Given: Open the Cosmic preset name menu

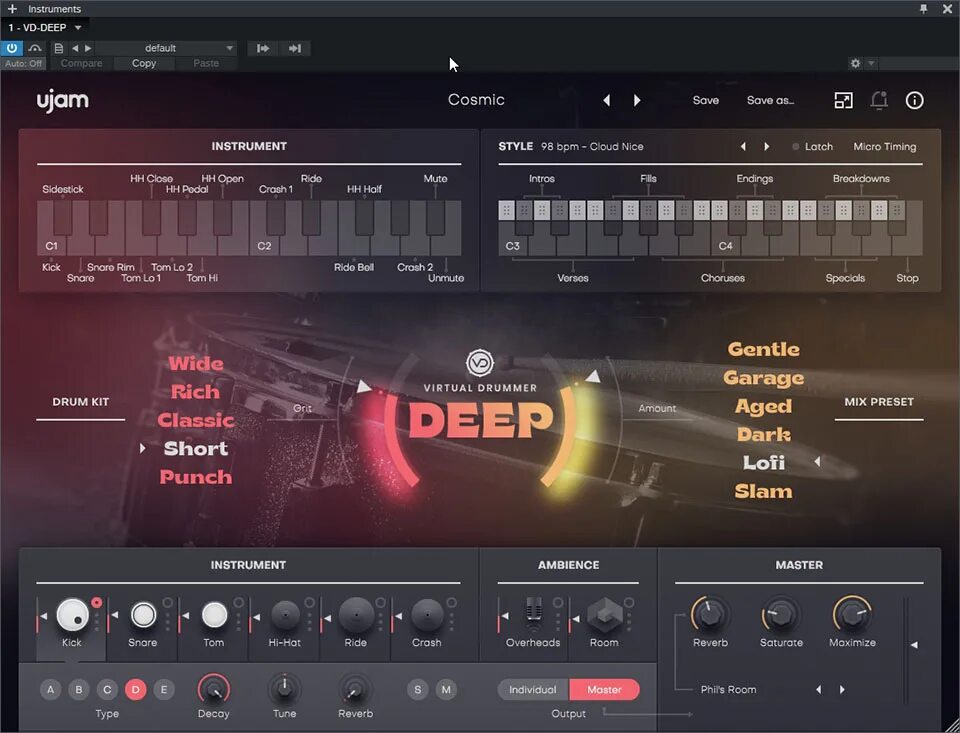Looking at the screenshot, I should pos(476,100).
